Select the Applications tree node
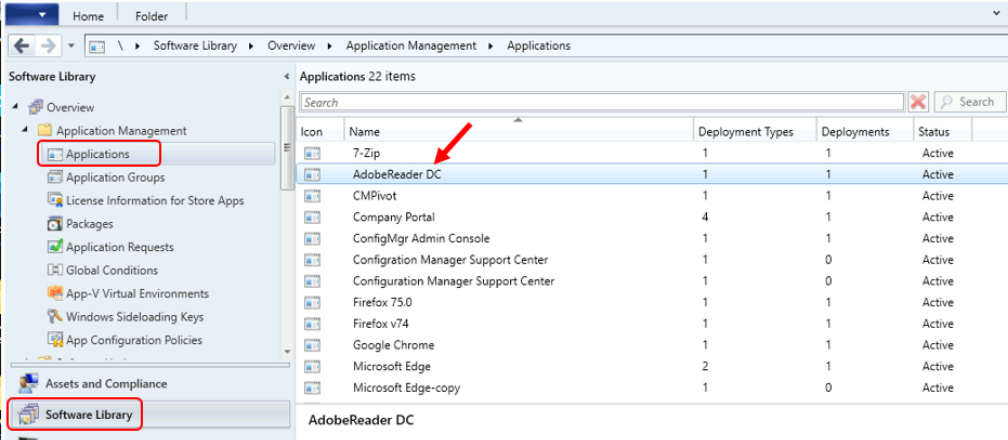Image resolution: width=1008 pixels, height=440 pixels. tap(98, 154)
